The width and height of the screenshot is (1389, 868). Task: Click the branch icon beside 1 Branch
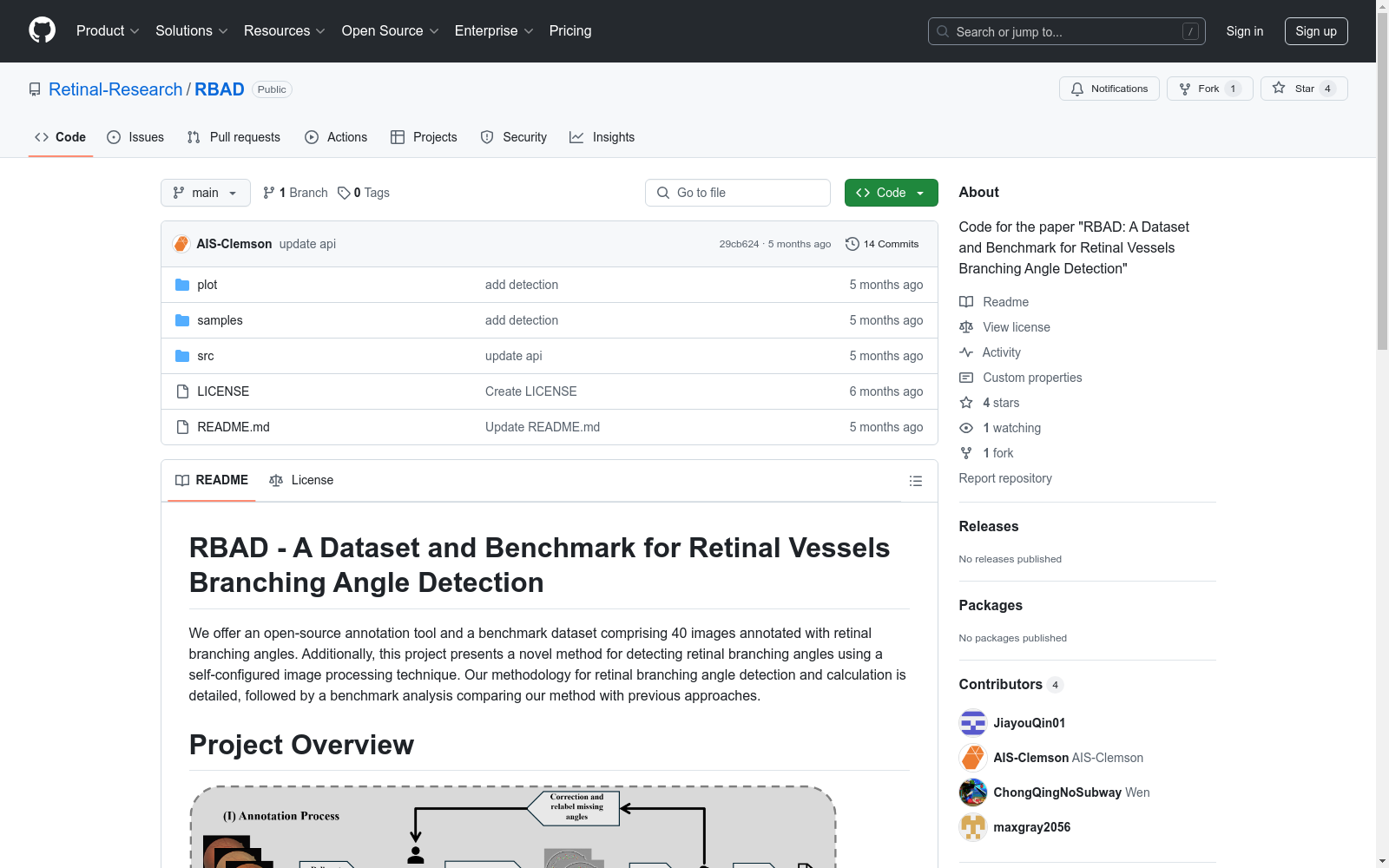269,193
